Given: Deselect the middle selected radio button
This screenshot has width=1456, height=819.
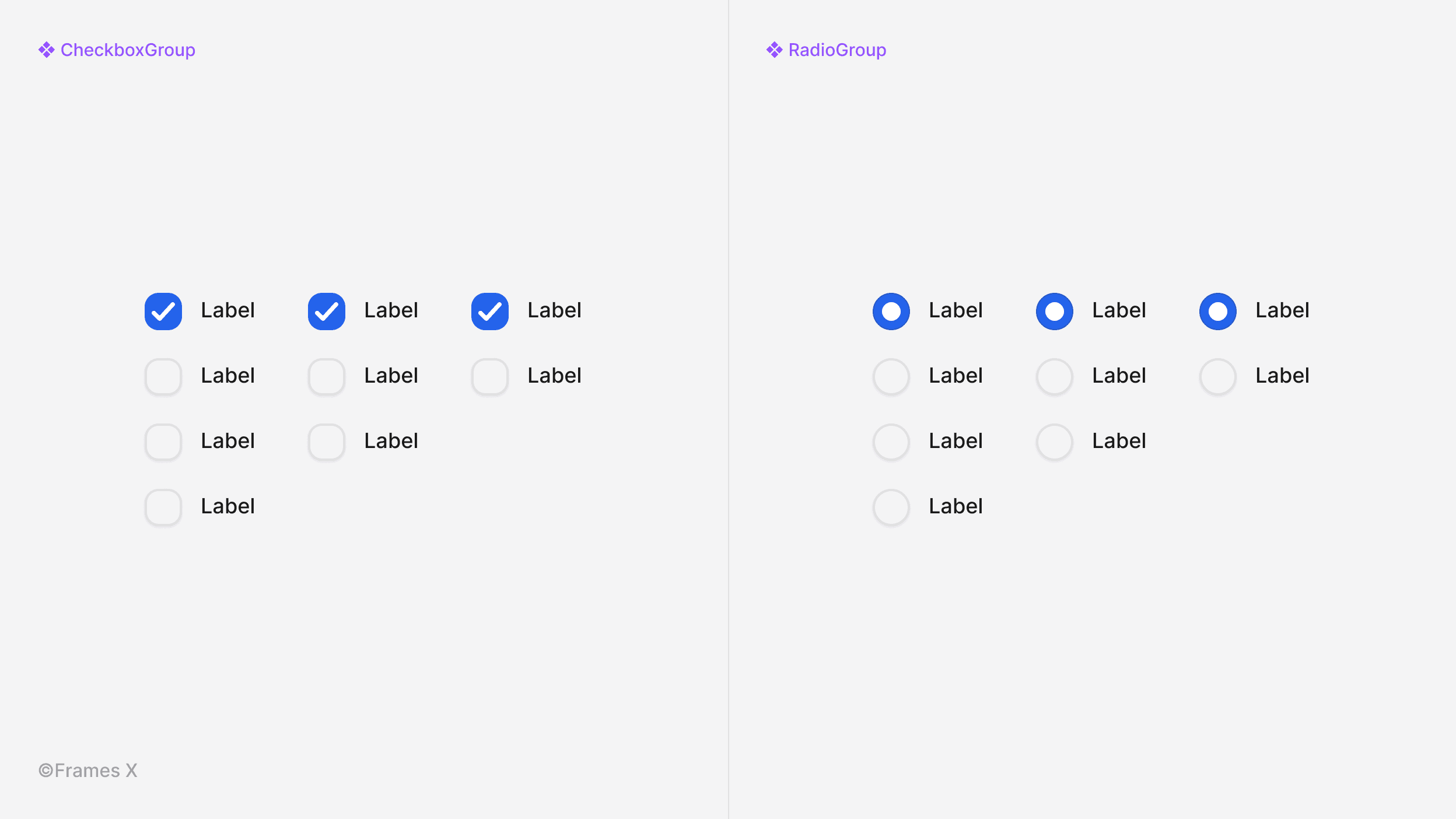Looking at the screenshot, I should (1054, 311).
